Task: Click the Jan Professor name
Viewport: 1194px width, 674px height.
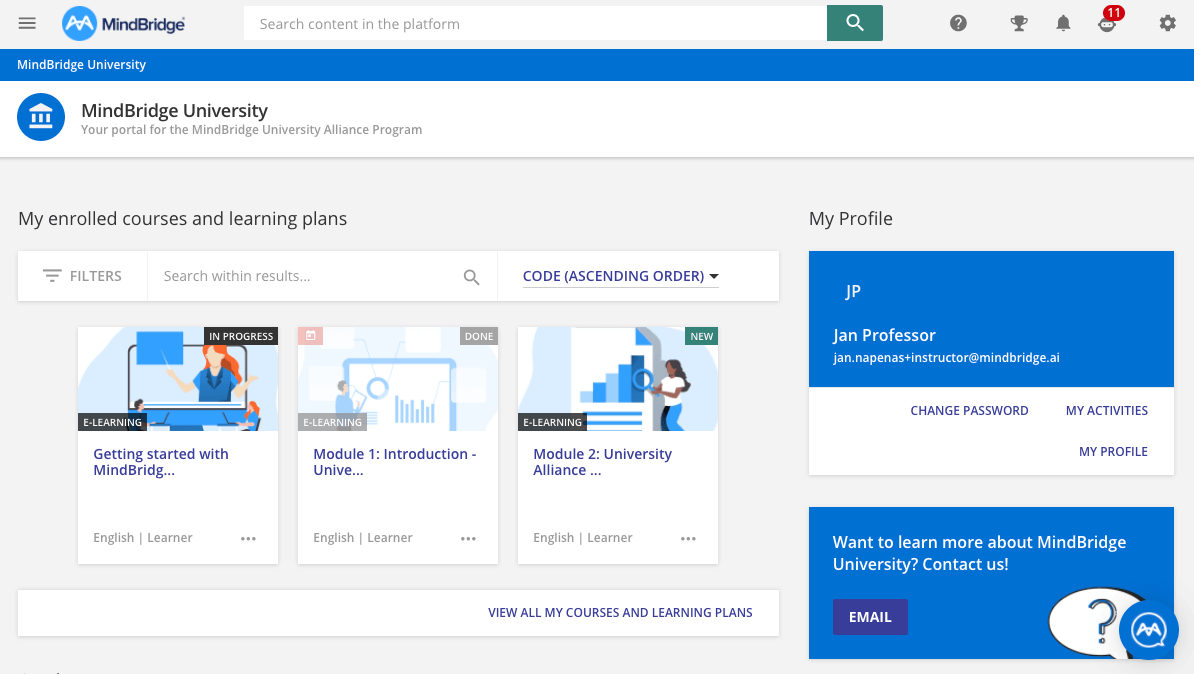Action: click(x=884, y=335)
